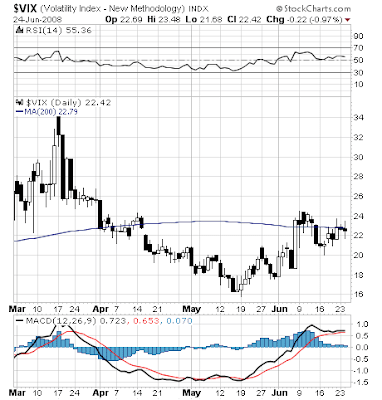Click the 70 label on RSI axis
Viewport: 382px width, 400px height.
(x=359, y=48)
